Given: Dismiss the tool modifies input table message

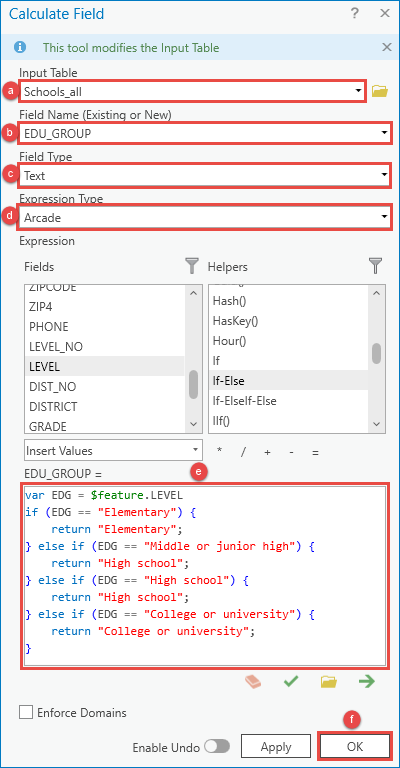Looking at the screenshot, I should pyautogui.click(x=387, y=48).
